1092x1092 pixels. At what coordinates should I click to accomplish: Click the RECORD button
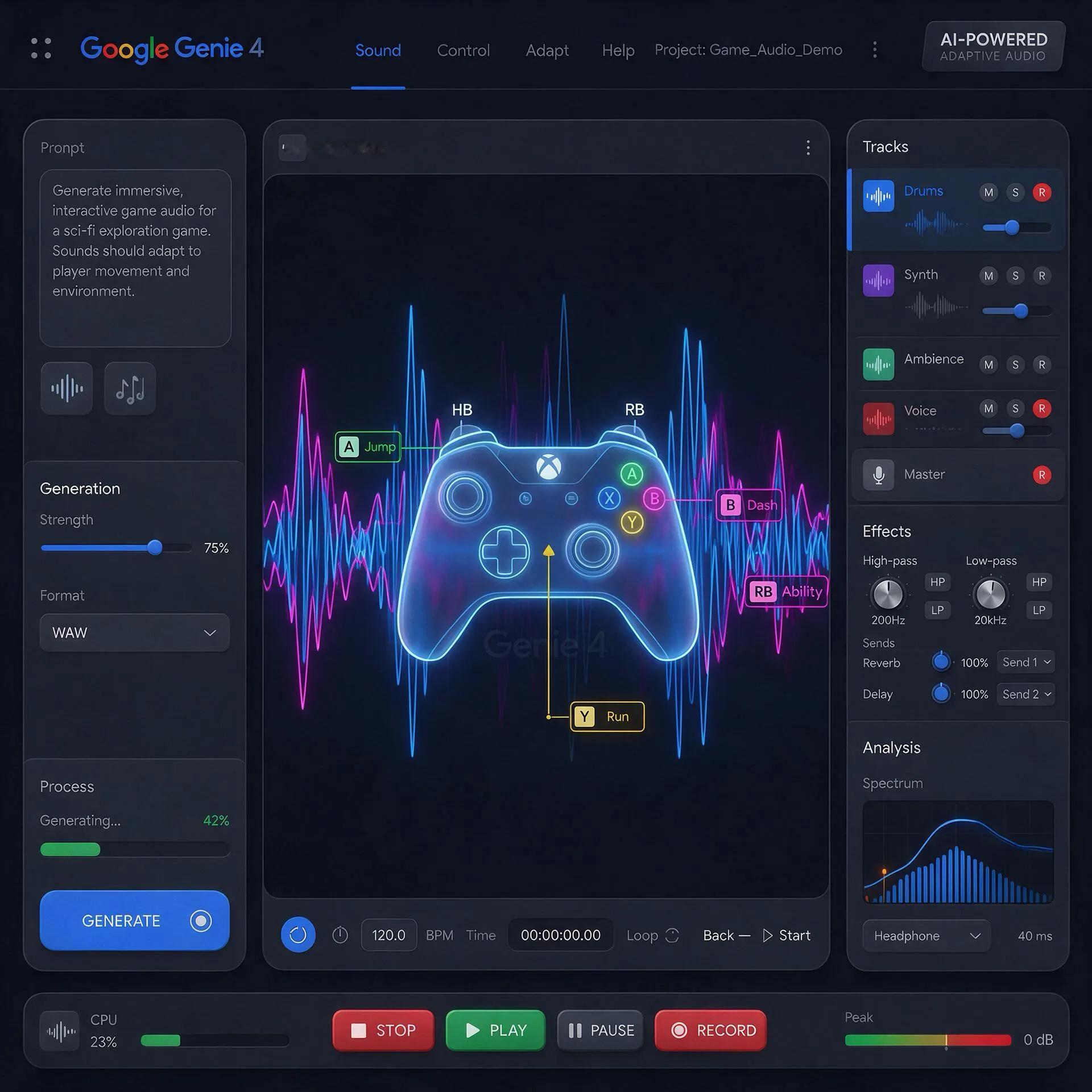pos(711,1030)
